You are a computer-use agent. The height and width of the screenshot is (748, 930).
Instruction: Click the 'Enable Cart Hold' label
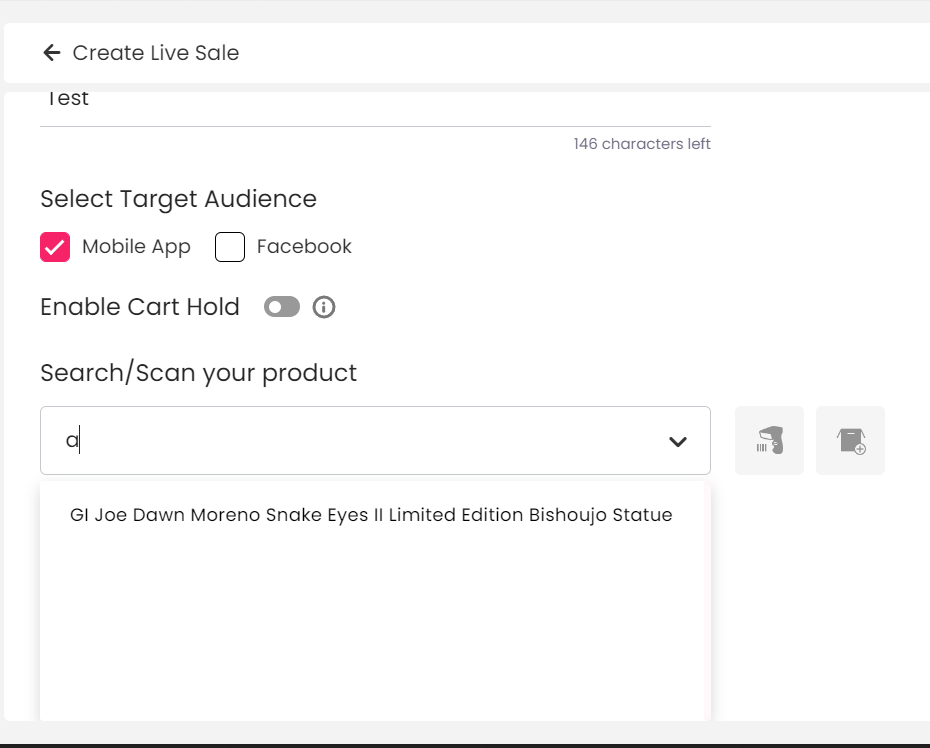click(140, 307)
